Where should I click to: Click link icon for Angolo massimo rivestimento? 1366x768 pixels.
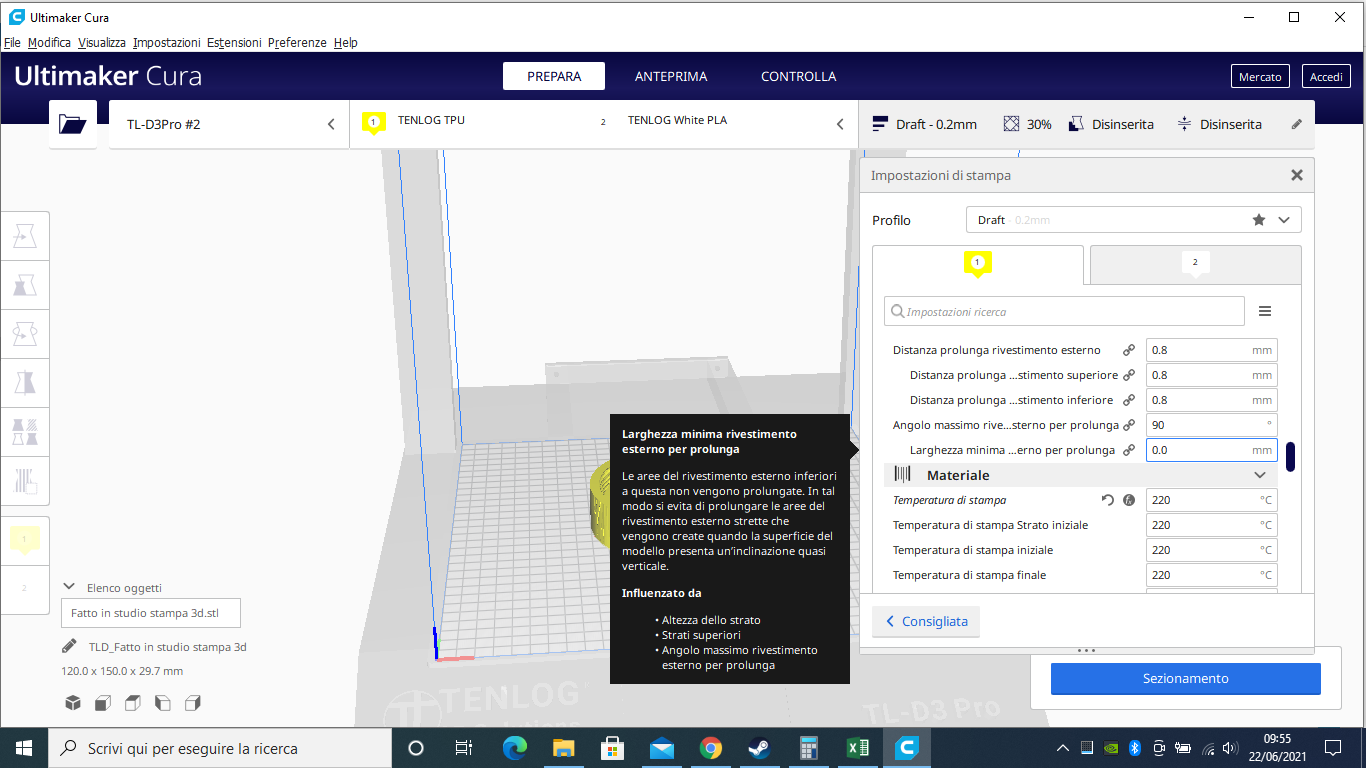pyautogui.click(x=1129, y=425)
